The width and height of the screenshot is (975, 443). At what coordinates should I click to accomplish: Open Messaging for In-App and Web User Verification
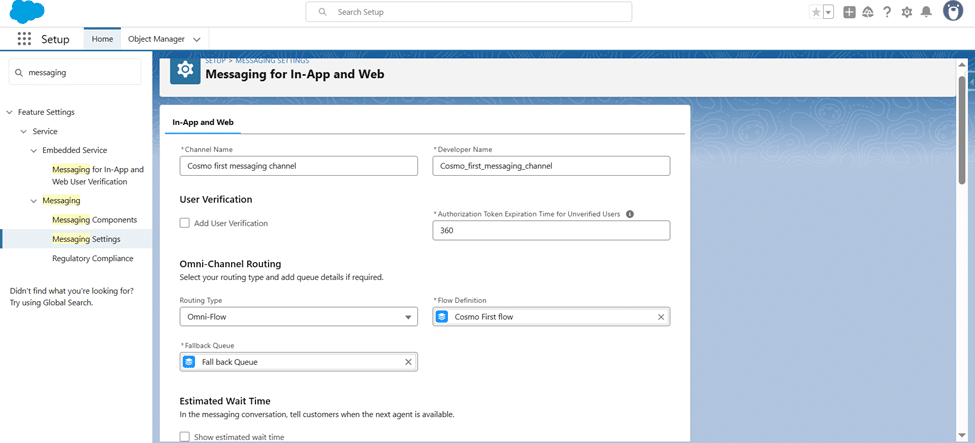coord(98,175)
